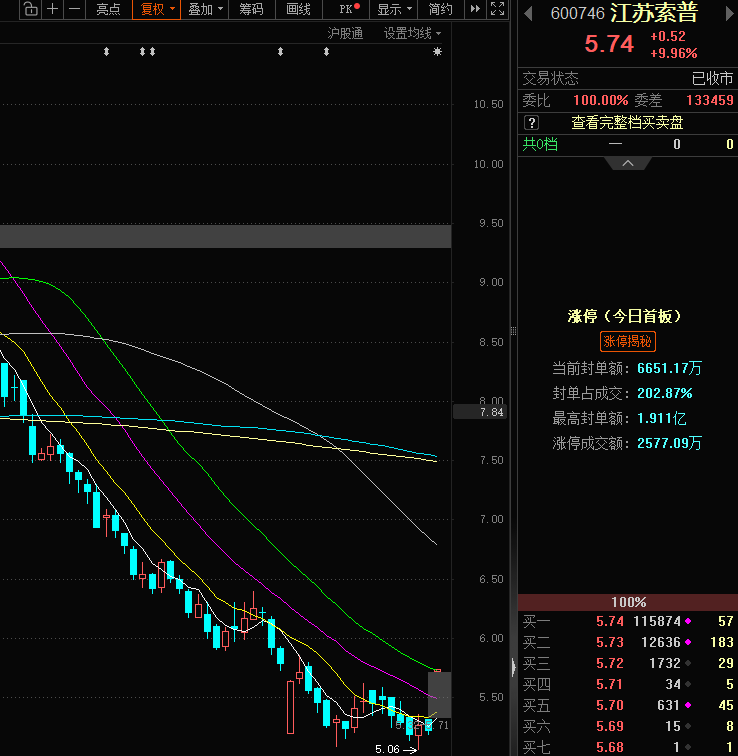Click the 沪股通 label

[x=345, y=33]
